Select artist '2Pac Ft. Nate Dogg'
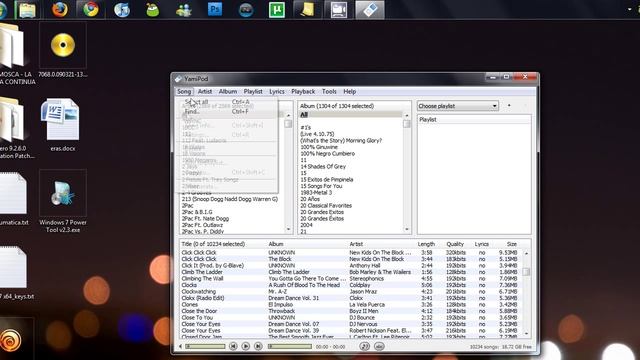 205,219
